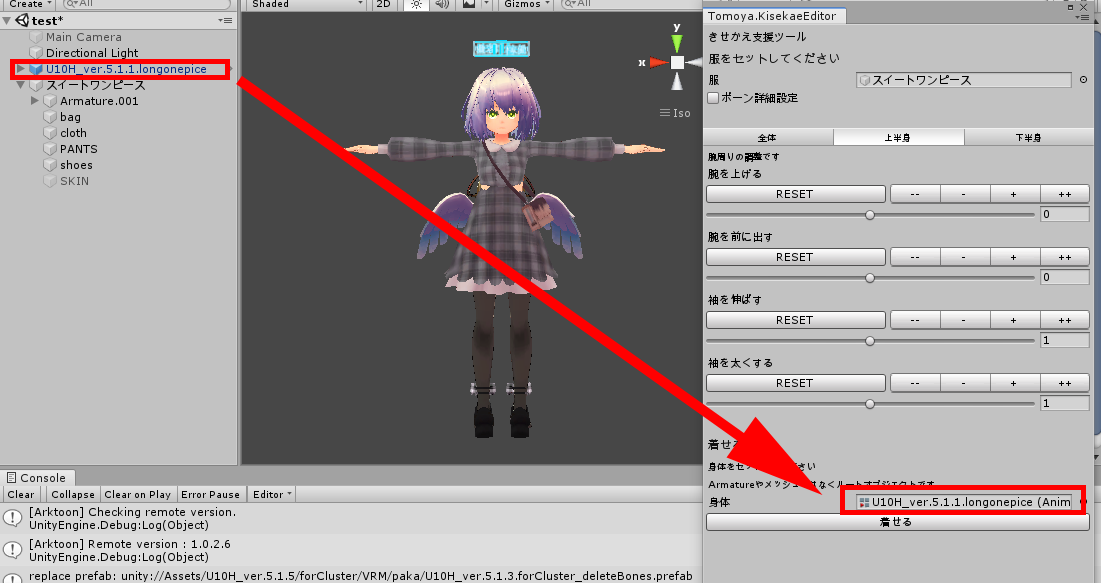Click 袖を伸ばす slider handle
Screen dimensions: 1101x583
(870, 341)
